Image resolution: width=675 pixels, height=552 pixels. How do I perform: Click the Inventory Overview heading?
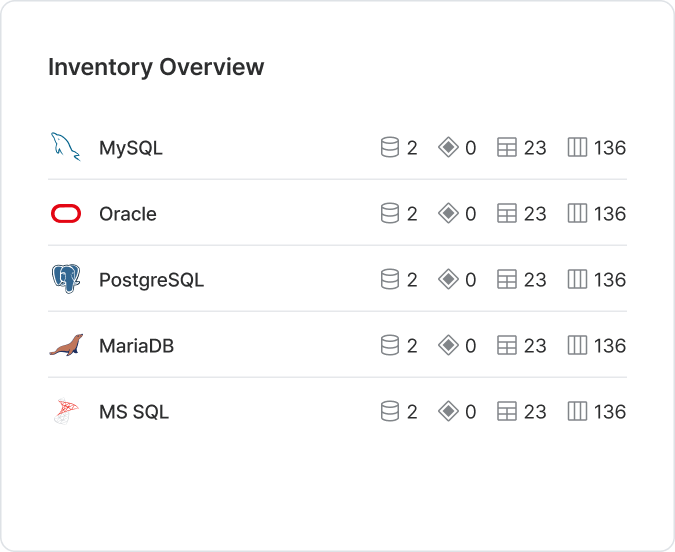(x=156, y=67)
